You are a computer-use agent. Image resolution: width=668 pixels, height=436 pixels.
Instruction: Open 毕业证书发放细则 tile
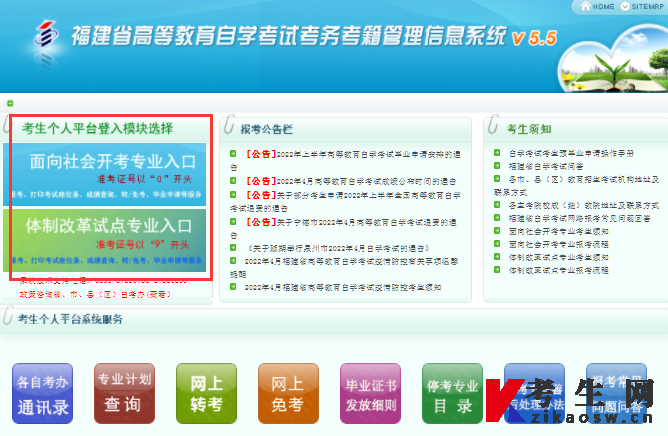coord(370,393)
